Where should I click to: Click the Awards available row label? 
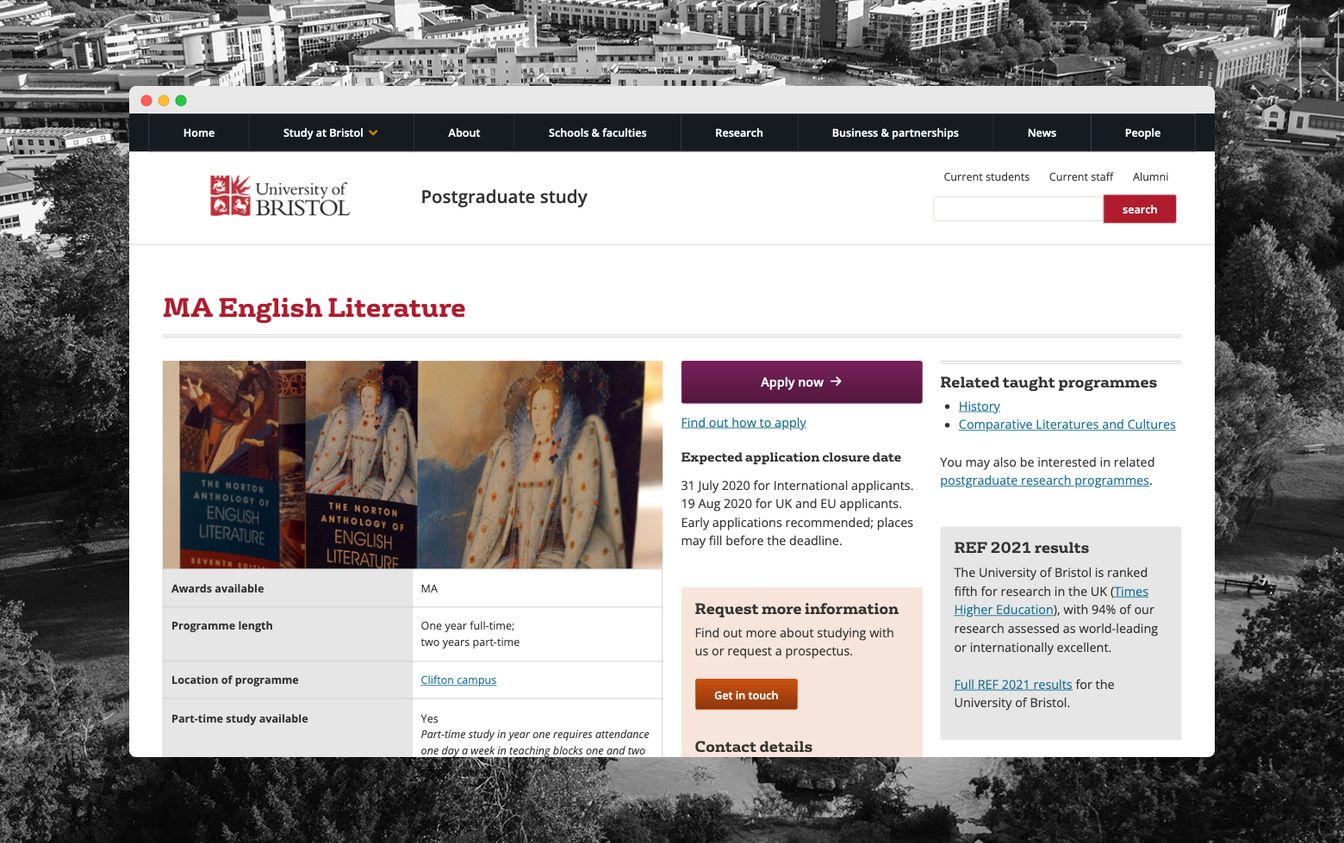click(x=217, y=589)
